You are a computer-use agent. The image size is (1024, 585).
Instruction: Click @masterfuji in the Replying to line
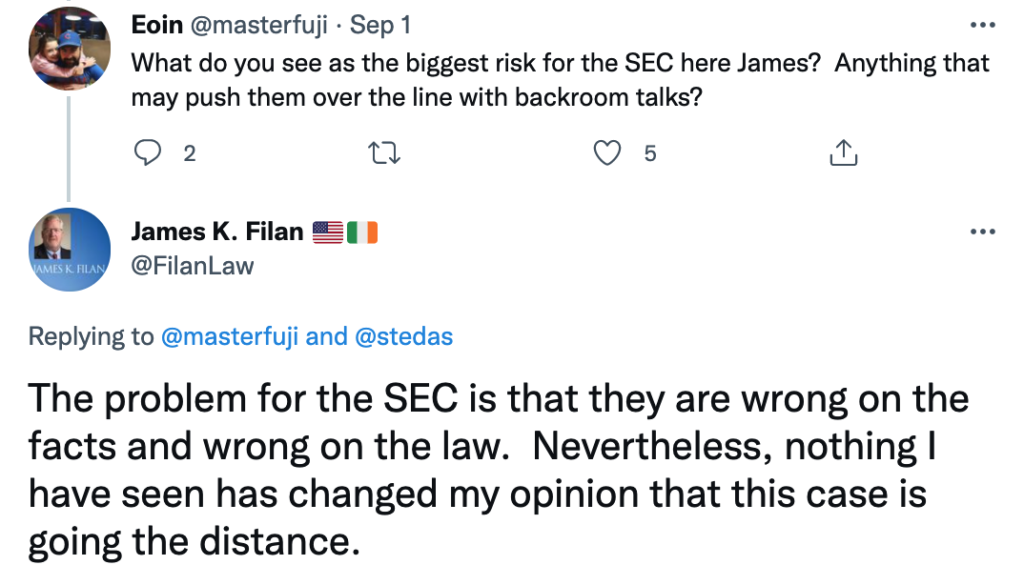point(230,337)
